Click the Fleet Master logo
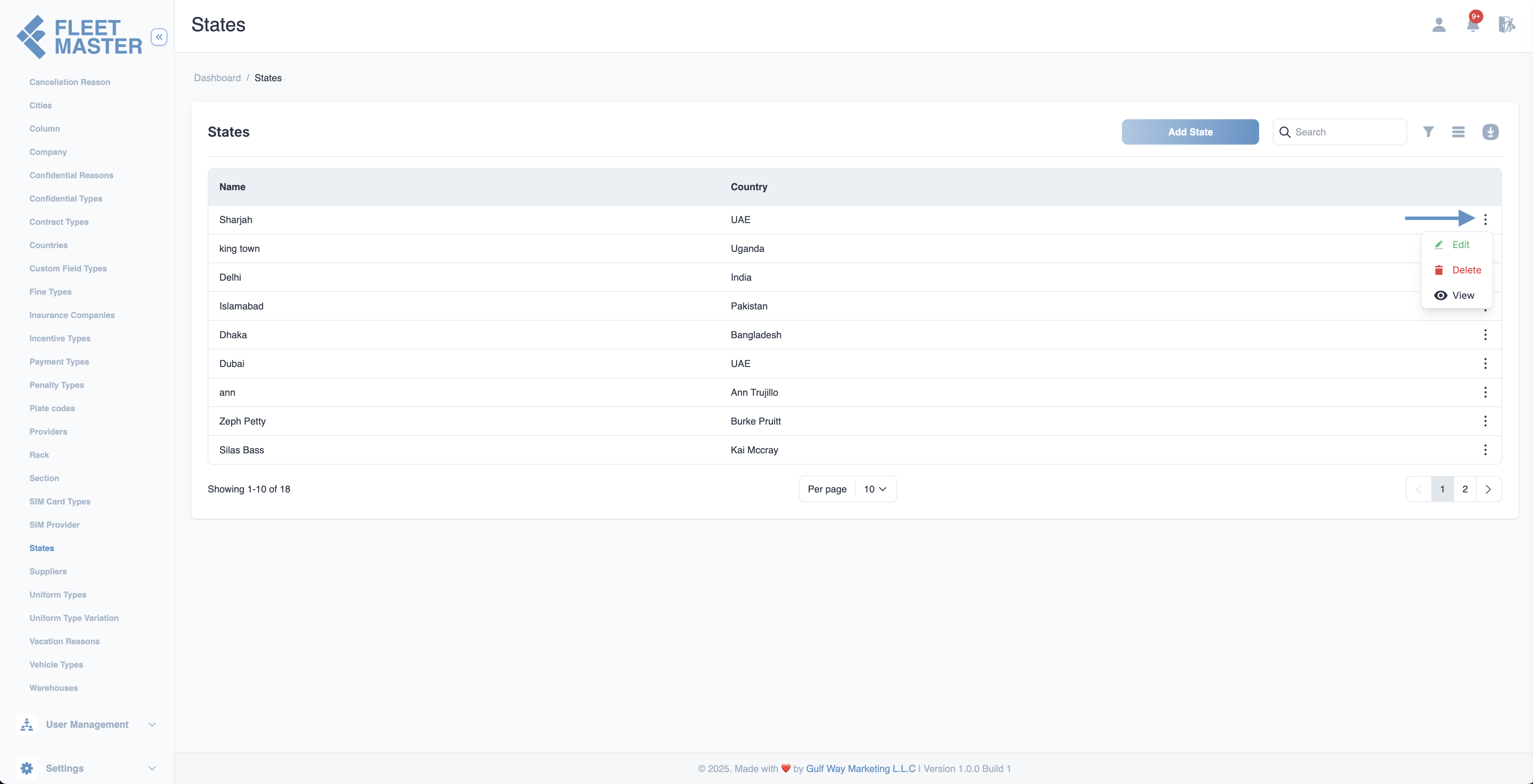1533x784 pixels. (79, 37)
